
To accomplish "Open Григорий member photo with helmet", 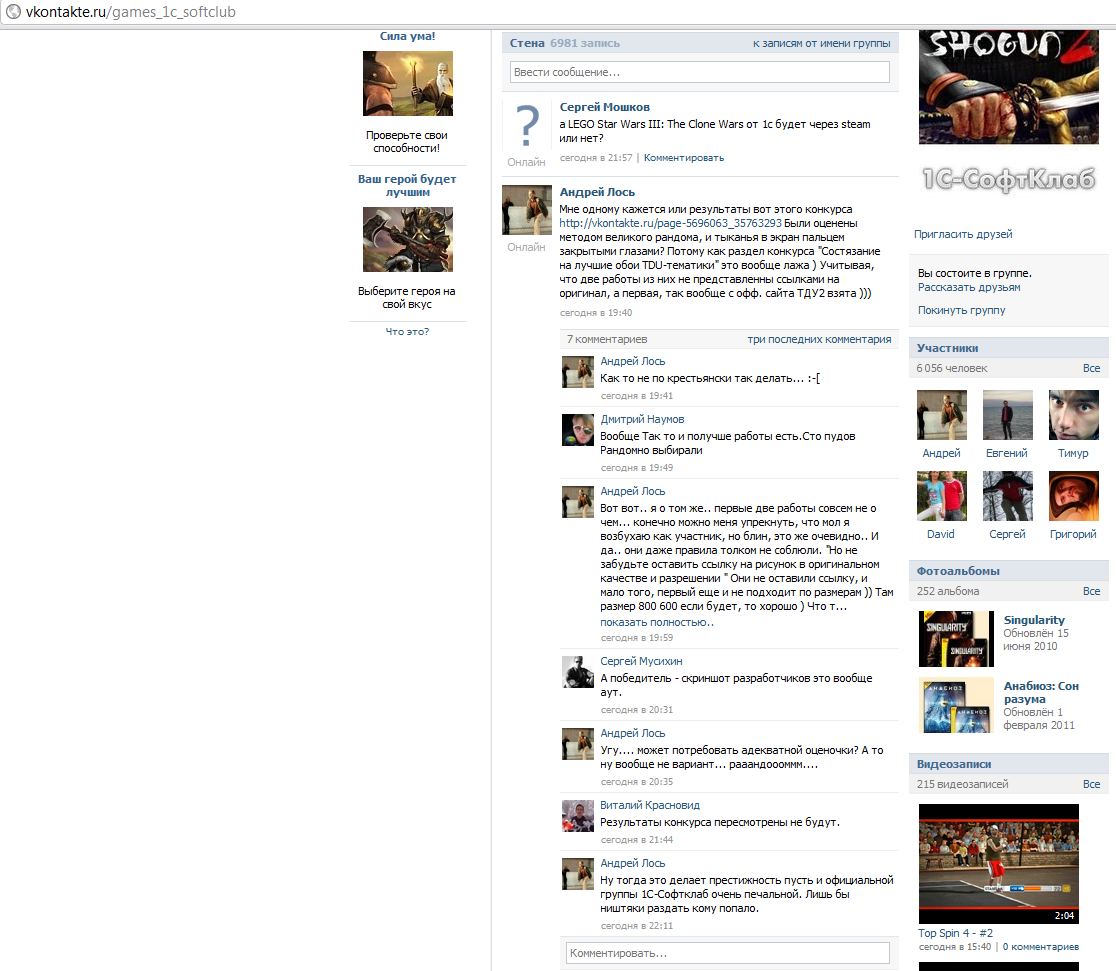I will 1073,496.
